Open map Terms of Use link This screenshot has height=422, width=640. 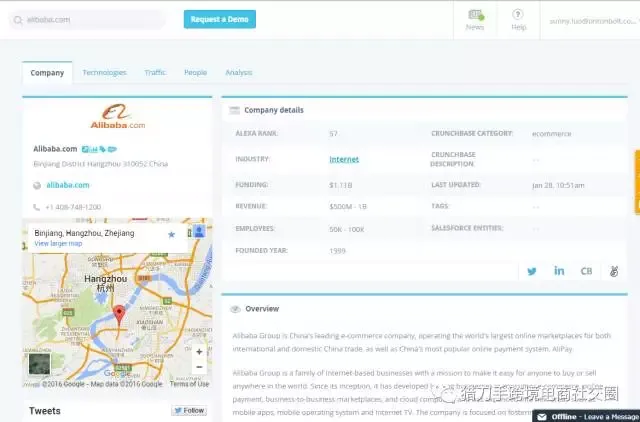click(189, 384)
